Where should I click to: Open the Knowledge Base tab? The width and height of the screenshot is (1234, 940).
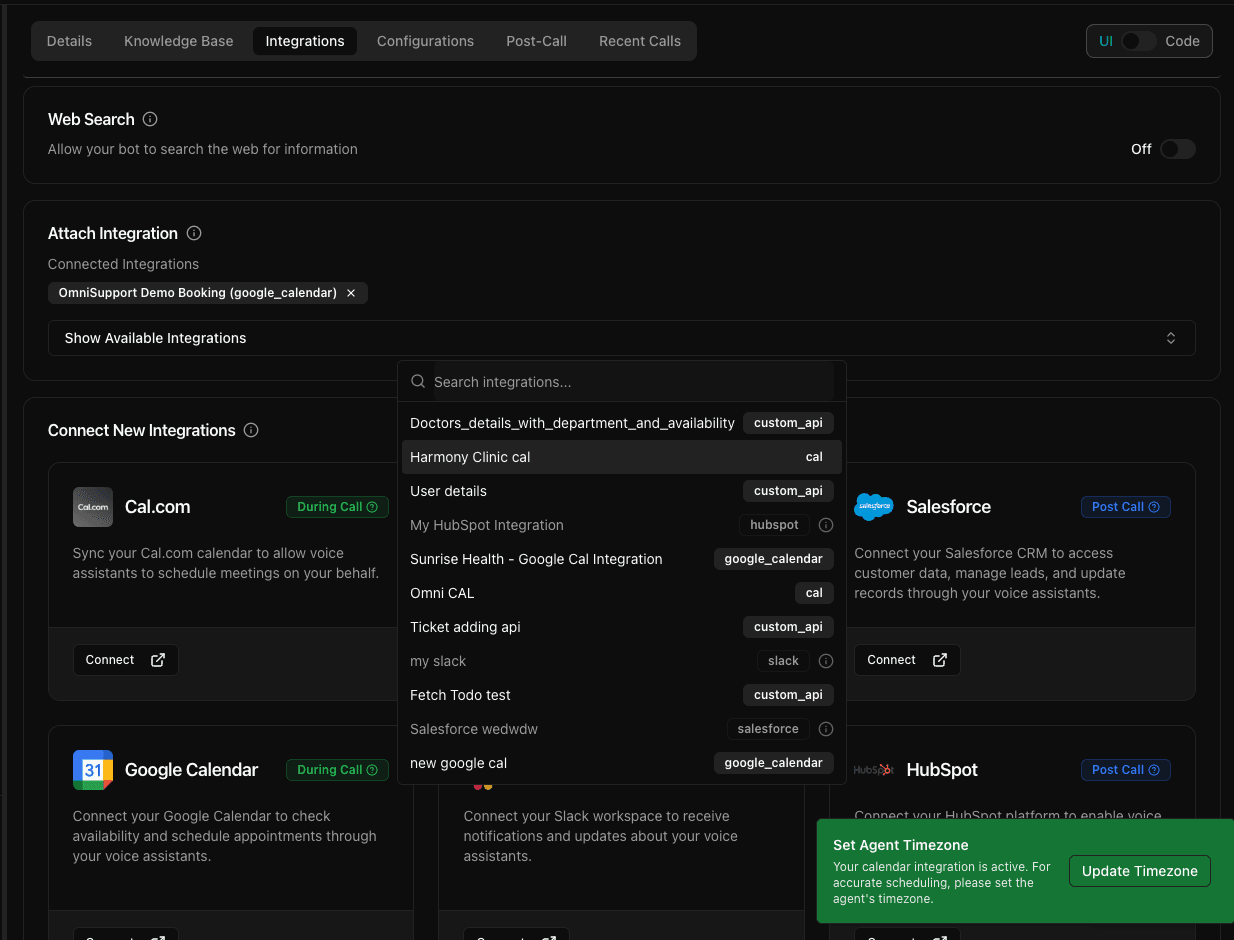point(178,41)
